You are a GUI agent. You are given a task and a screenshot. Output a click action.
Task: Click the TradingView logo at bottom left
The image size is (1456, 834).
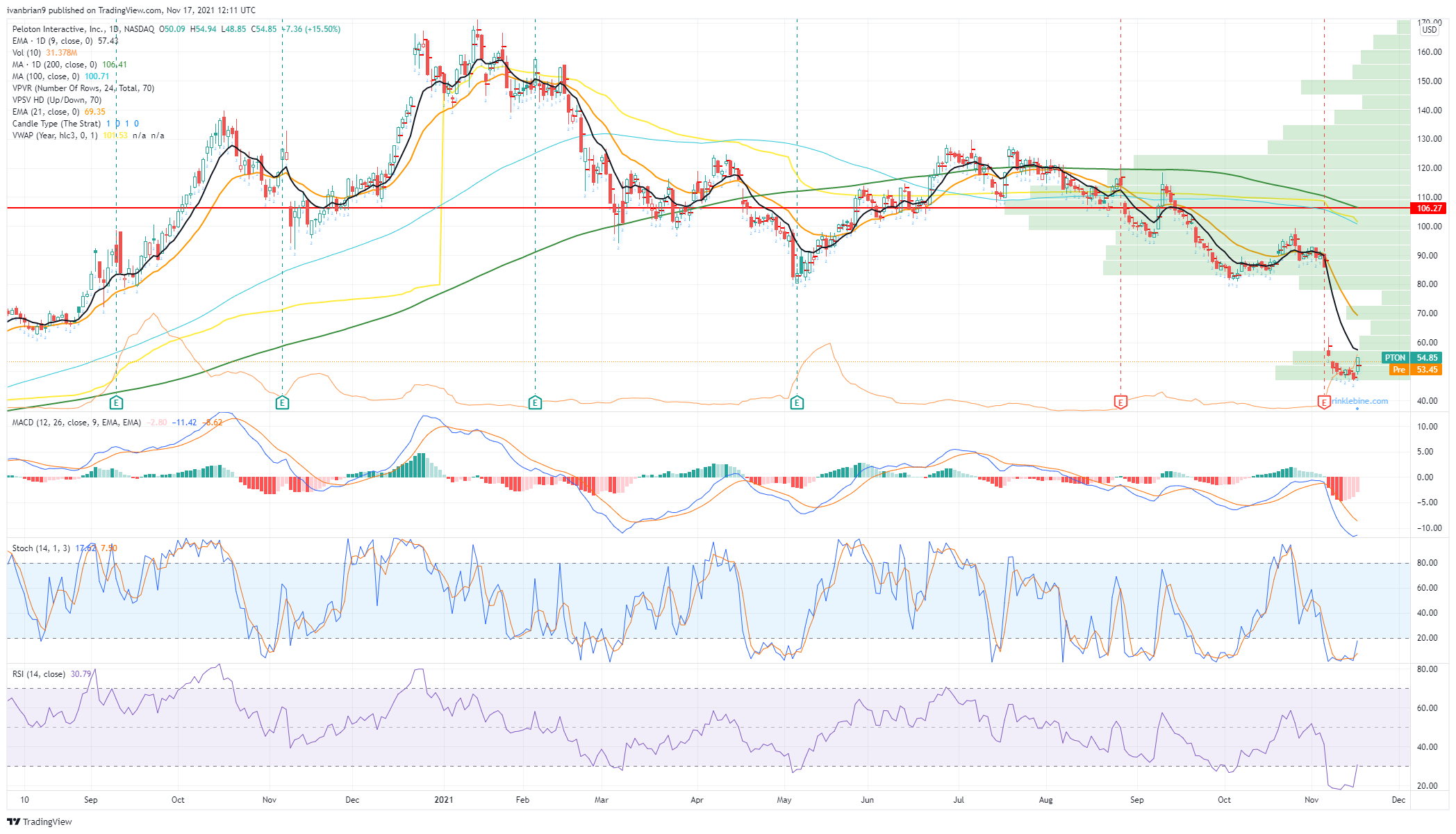(x=40, y=821)
